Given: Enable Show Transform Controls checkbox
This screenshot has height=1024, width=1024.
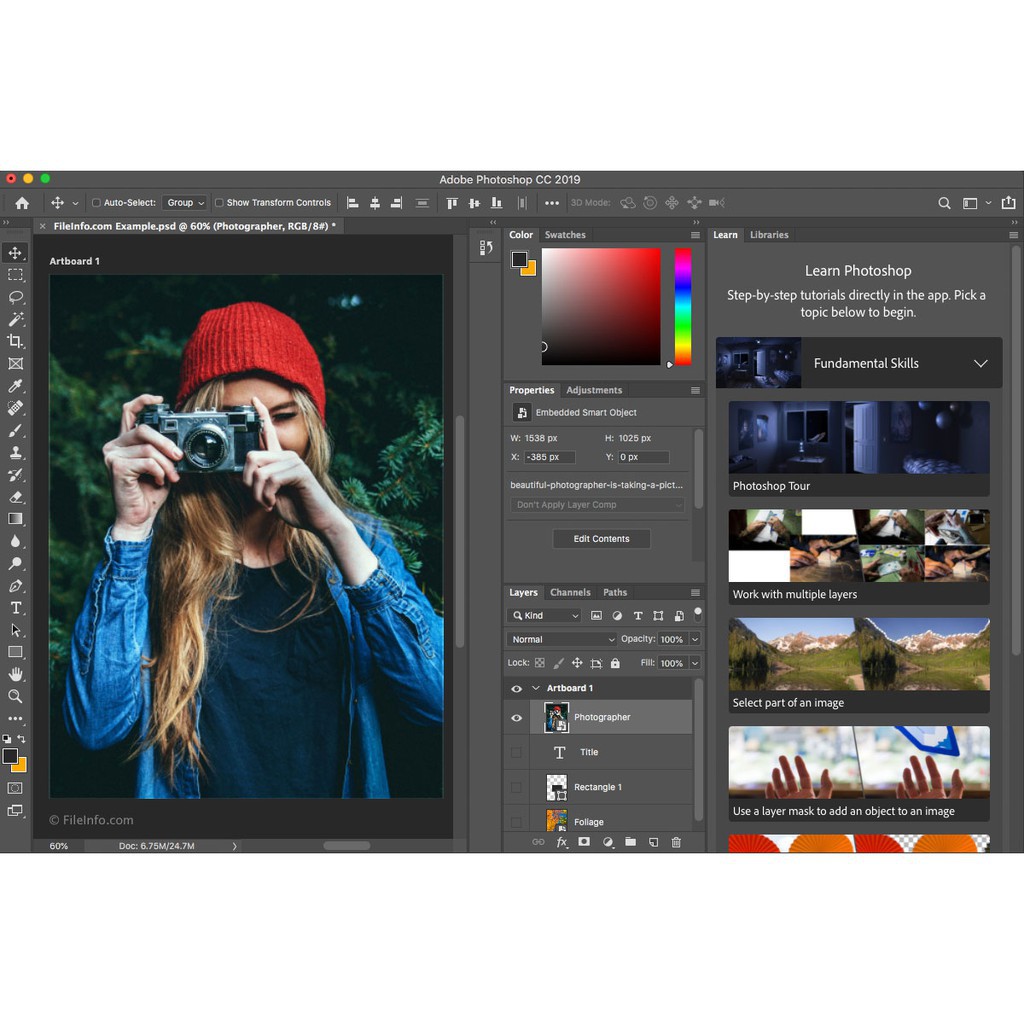Looking at the screenshot, I should tap(219, 203).
